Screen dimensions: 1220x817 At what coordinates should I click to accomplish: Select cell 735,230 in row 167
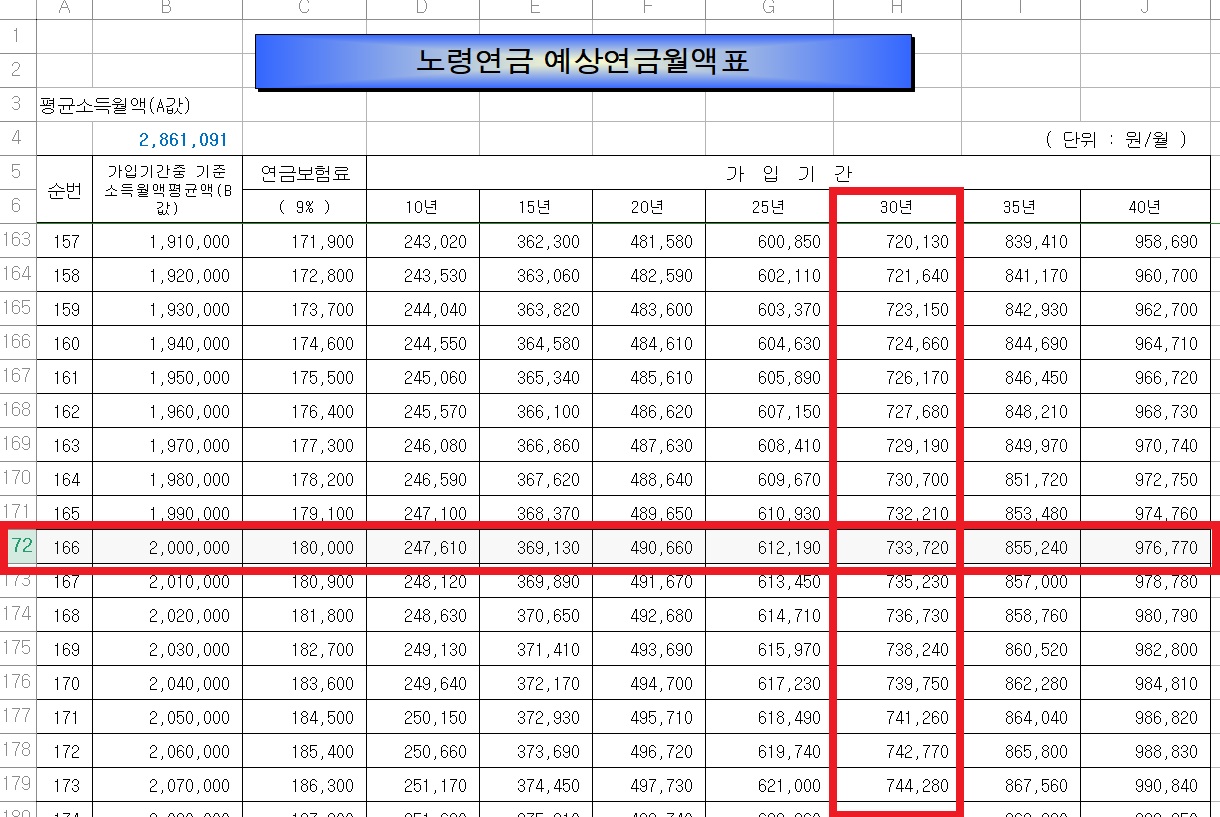click(x=896, y=581)
